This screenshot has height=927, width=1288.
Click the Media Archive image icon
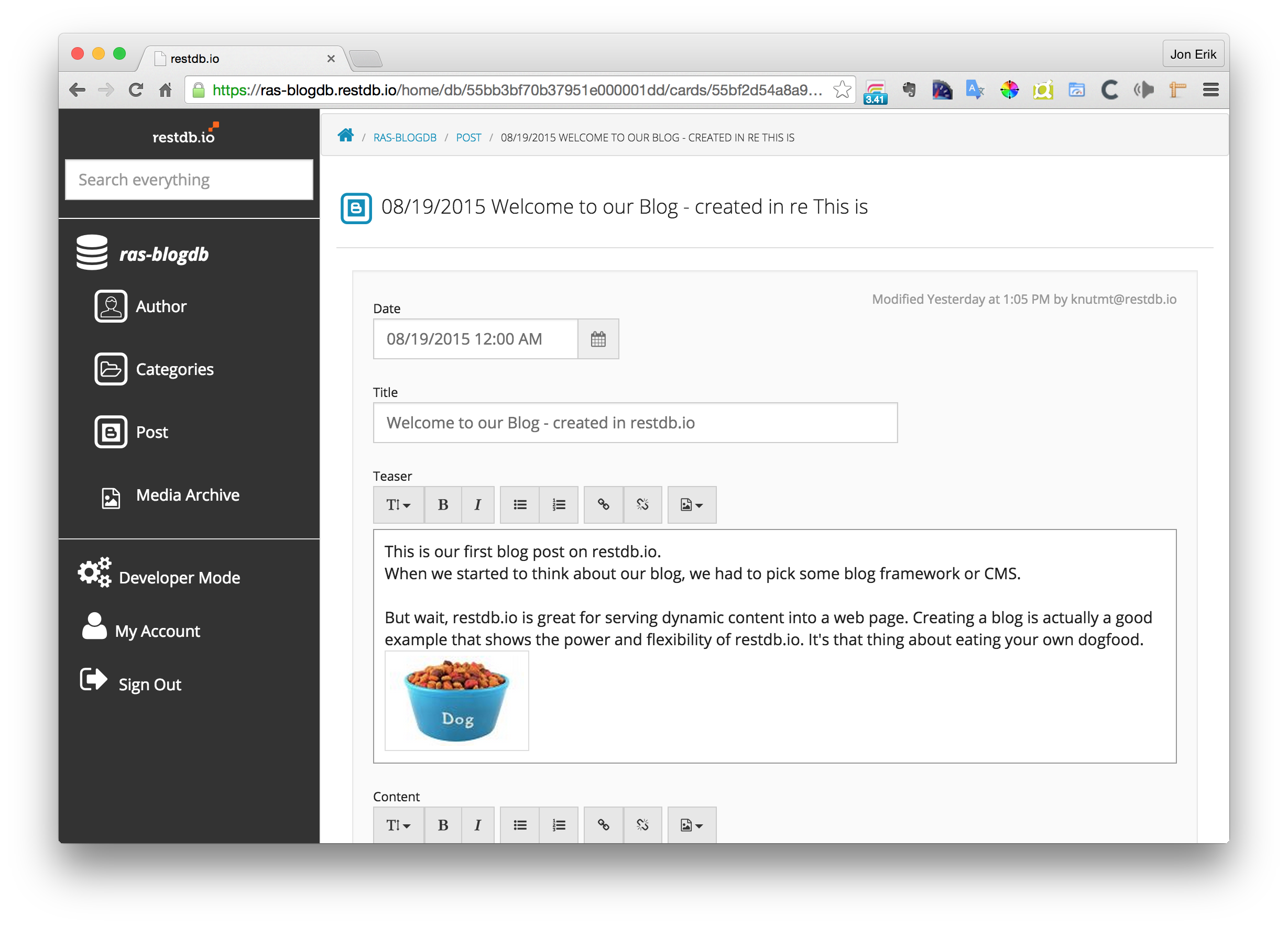coord(111,498)
